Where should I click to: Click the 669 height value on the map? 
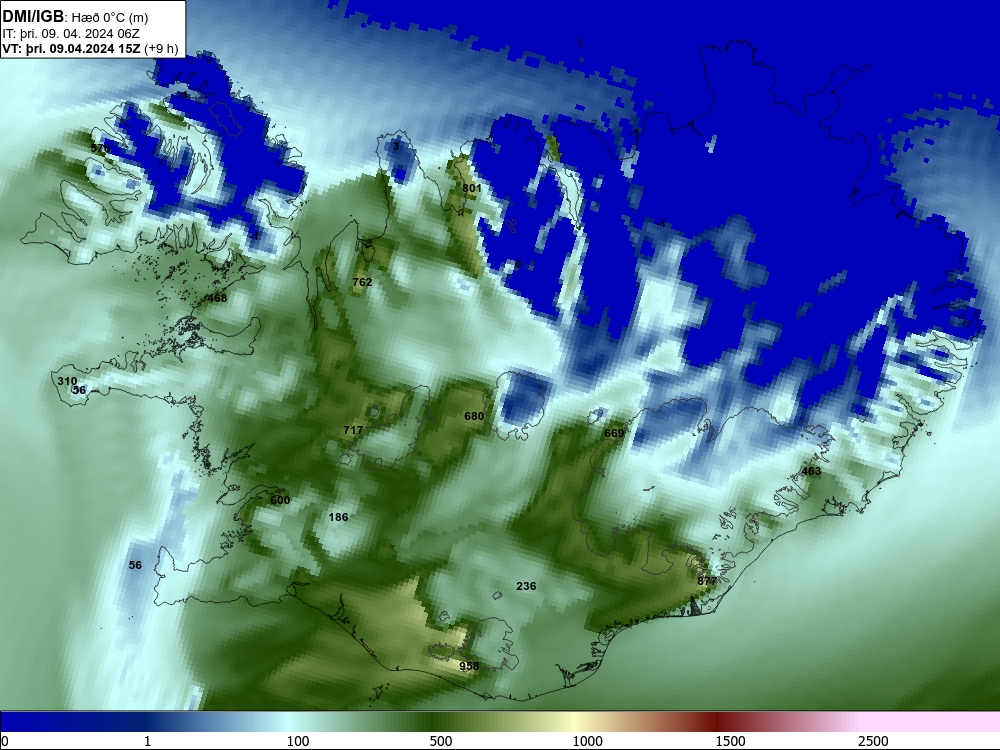(614, 433)
